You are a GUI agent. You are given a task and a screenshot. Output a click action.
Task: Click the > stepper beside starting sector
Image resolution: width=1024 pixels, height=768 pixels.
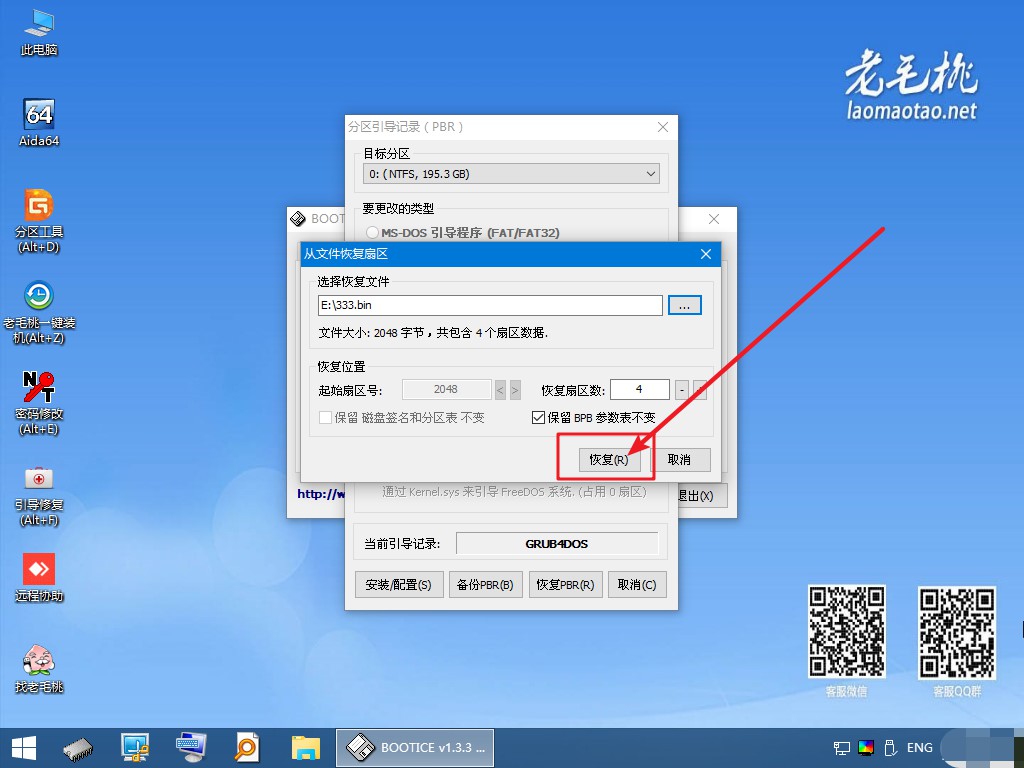point(515,390)
